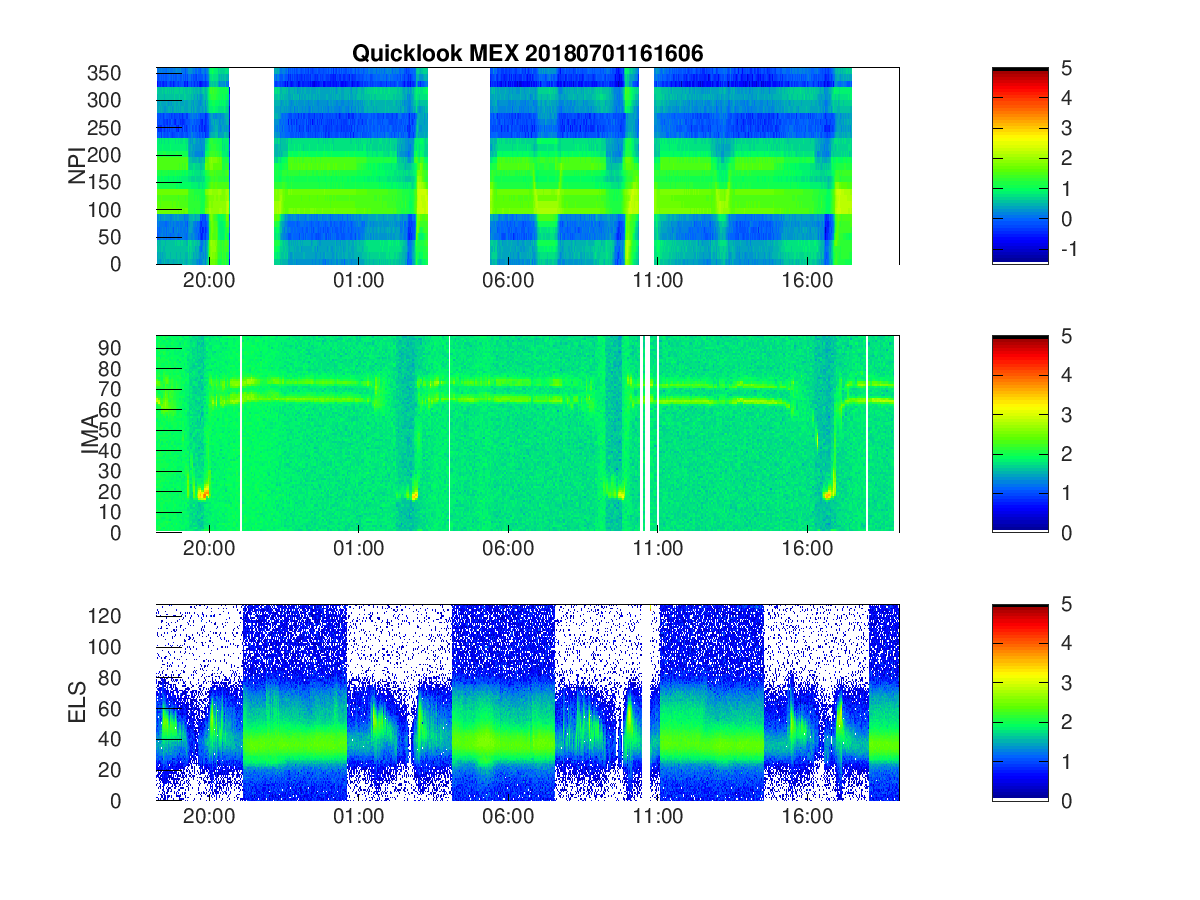Select the NPI y-axis label

[76, 166]
